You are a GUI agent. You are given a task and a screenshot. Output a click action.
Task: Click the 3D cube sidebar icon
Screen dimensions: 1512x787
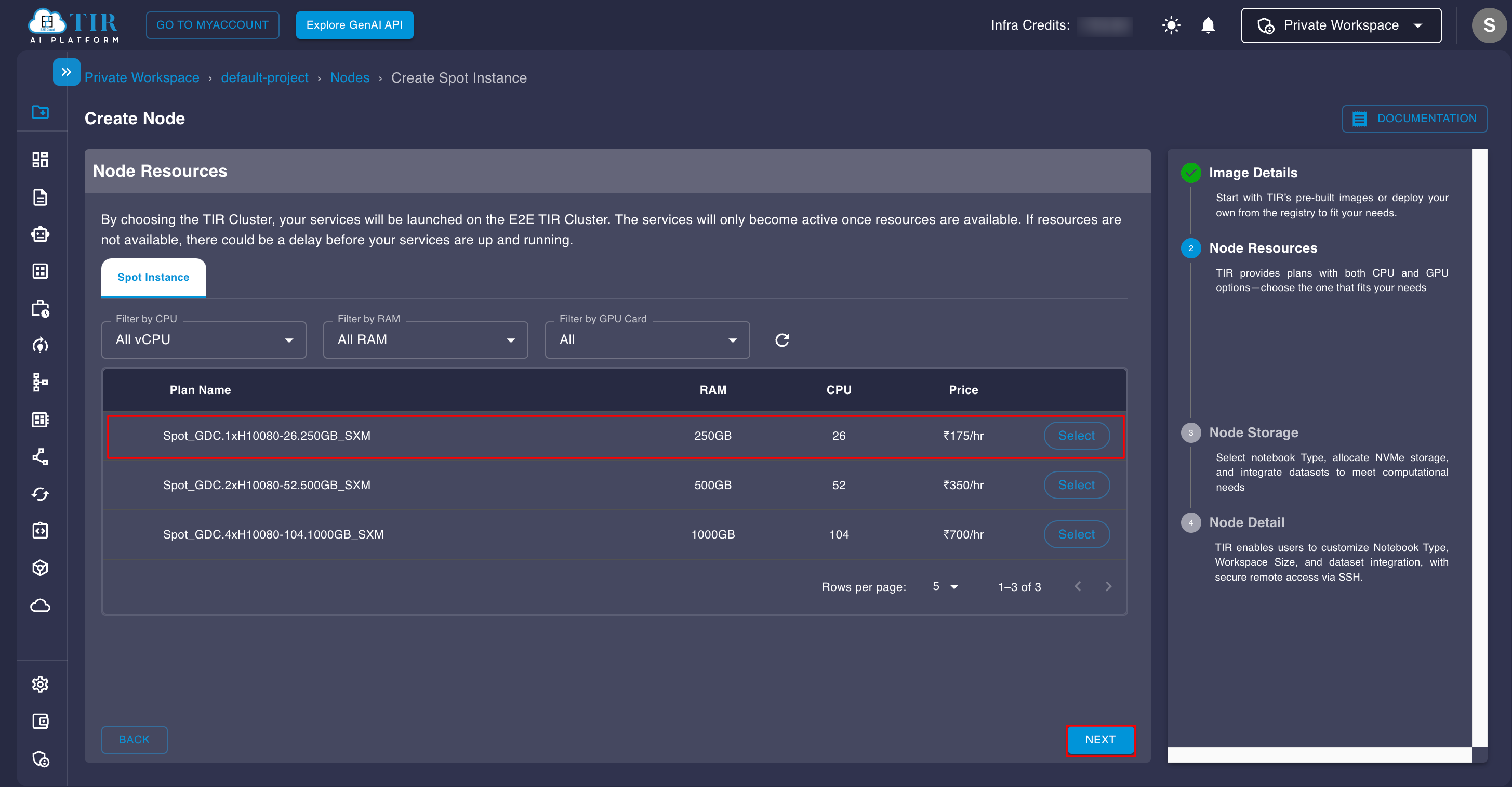click(40, 568)
